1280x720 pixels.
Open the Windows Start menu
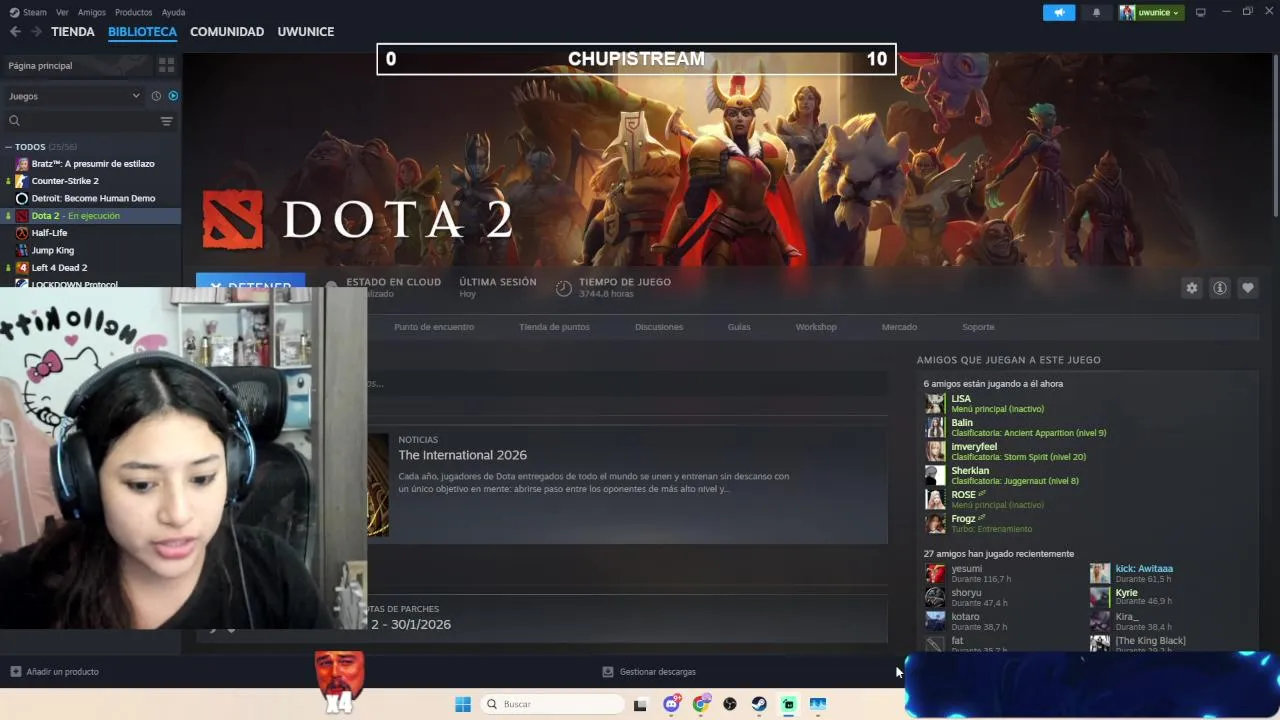pos(463,704)
